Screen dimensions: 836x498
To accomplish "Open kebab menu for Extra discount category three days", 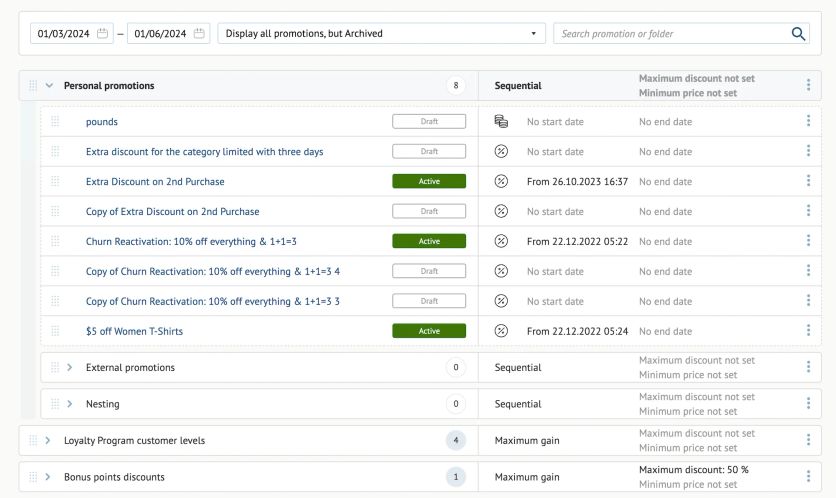I will pos(808,151).
